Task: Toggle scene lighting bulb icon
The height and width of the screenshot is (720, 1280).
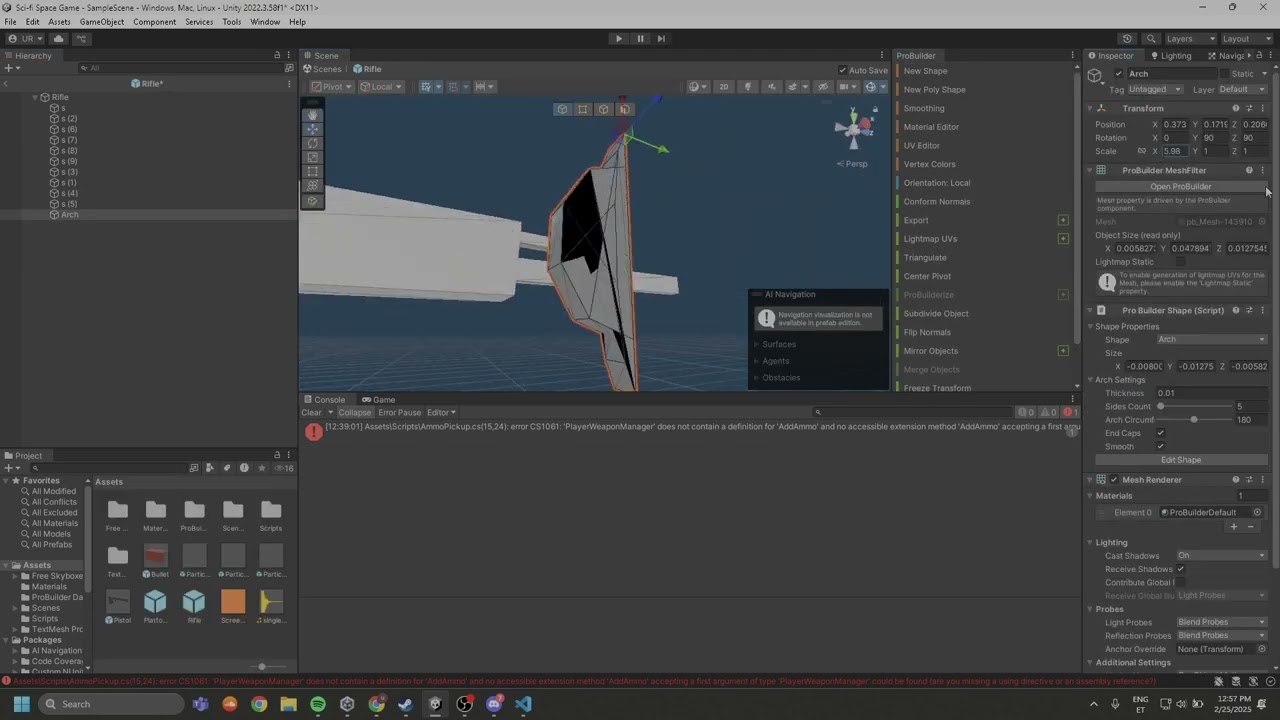Action: pyautogui.click(x=747, y=86)
